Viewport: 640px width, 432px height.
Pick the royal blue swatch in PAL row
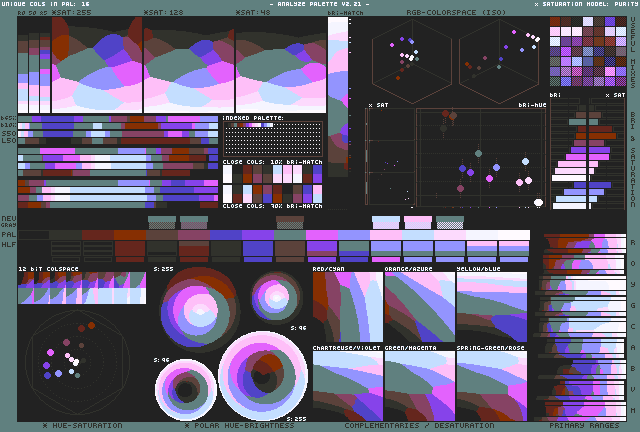click(226, 235)
